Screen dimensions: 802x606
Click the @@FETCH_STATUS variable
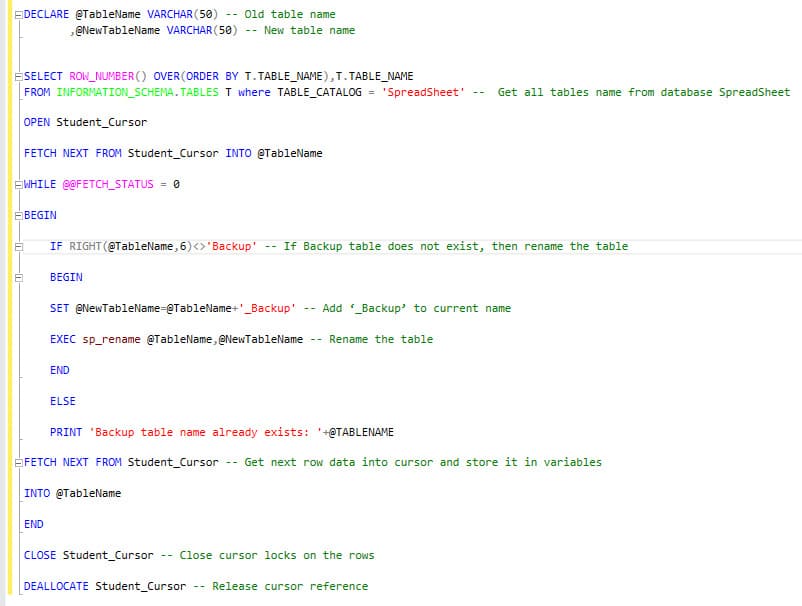pos(108,184)
